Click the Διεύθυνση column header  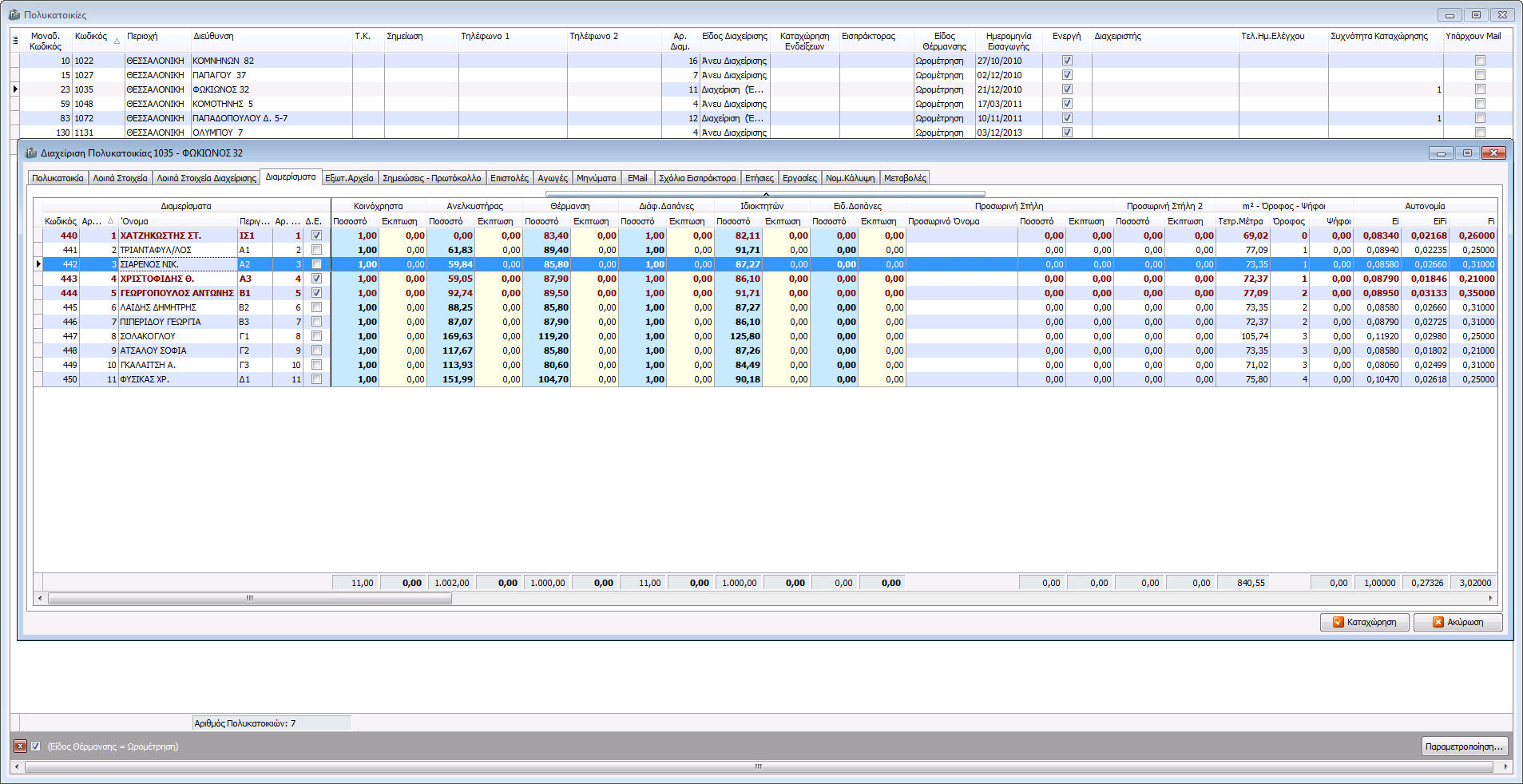click(x=272, y=41)
